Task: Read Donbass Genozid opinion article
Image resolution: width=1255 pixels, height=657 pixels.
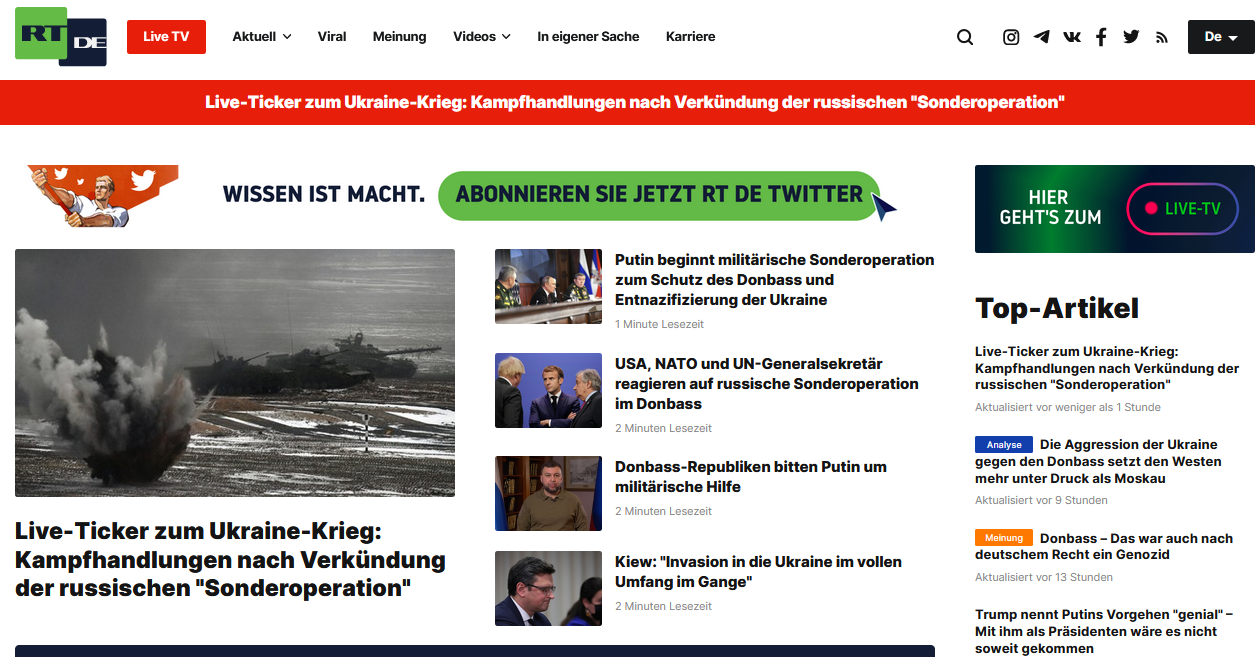Action: pyautogui.click(x=1104, y=546)
